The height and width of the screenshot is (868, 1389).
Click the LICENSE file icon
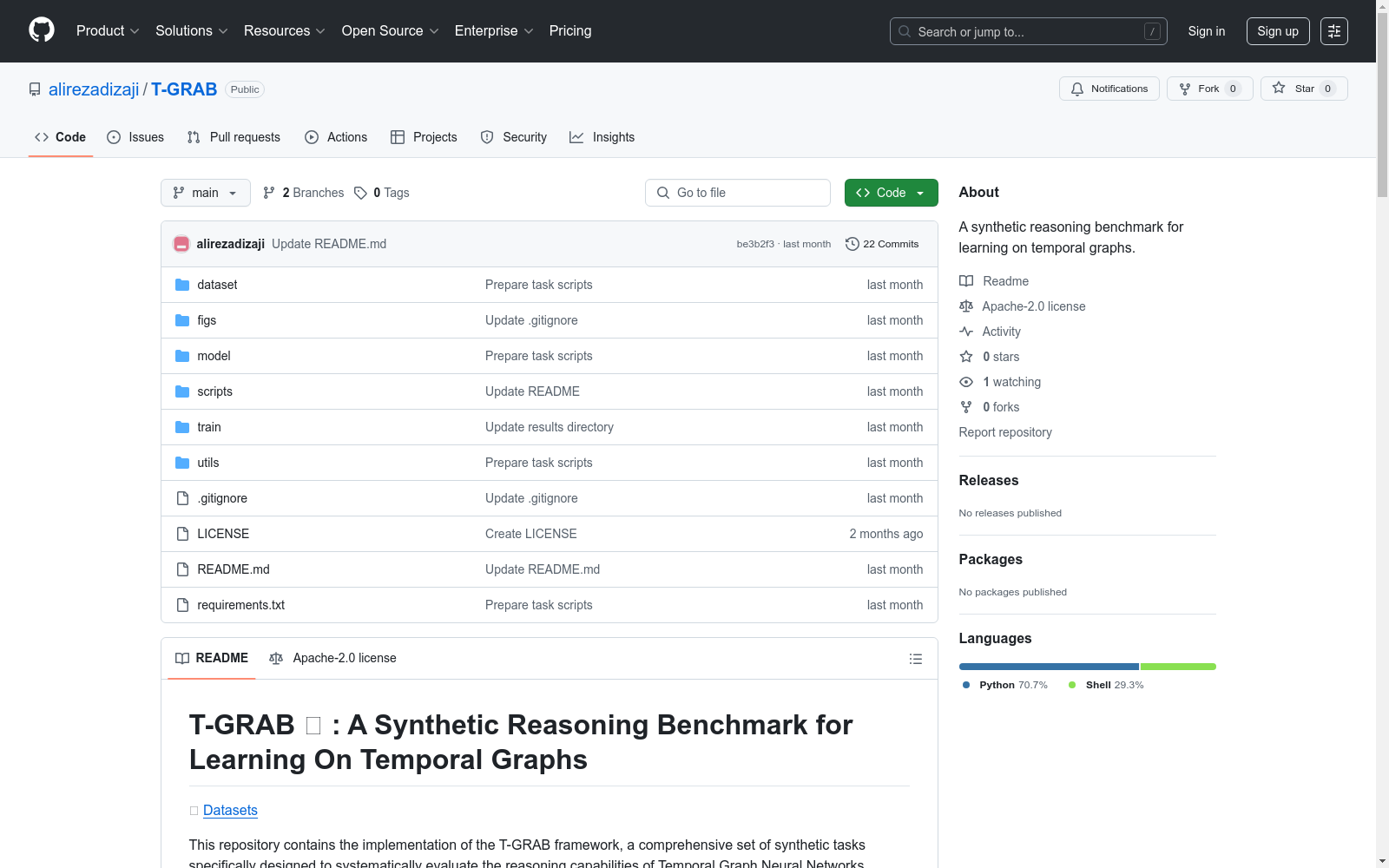click(182, 534)
